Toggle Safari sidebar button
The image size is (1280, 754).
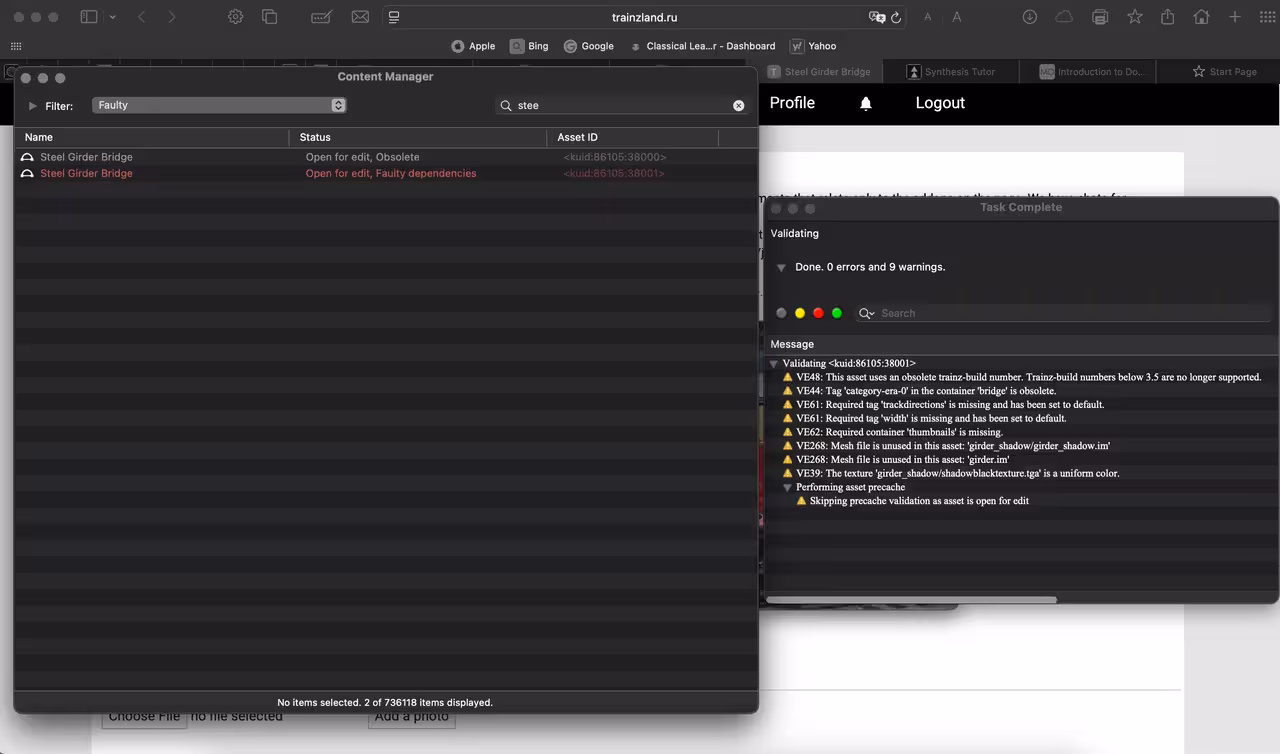pos(89,17)
